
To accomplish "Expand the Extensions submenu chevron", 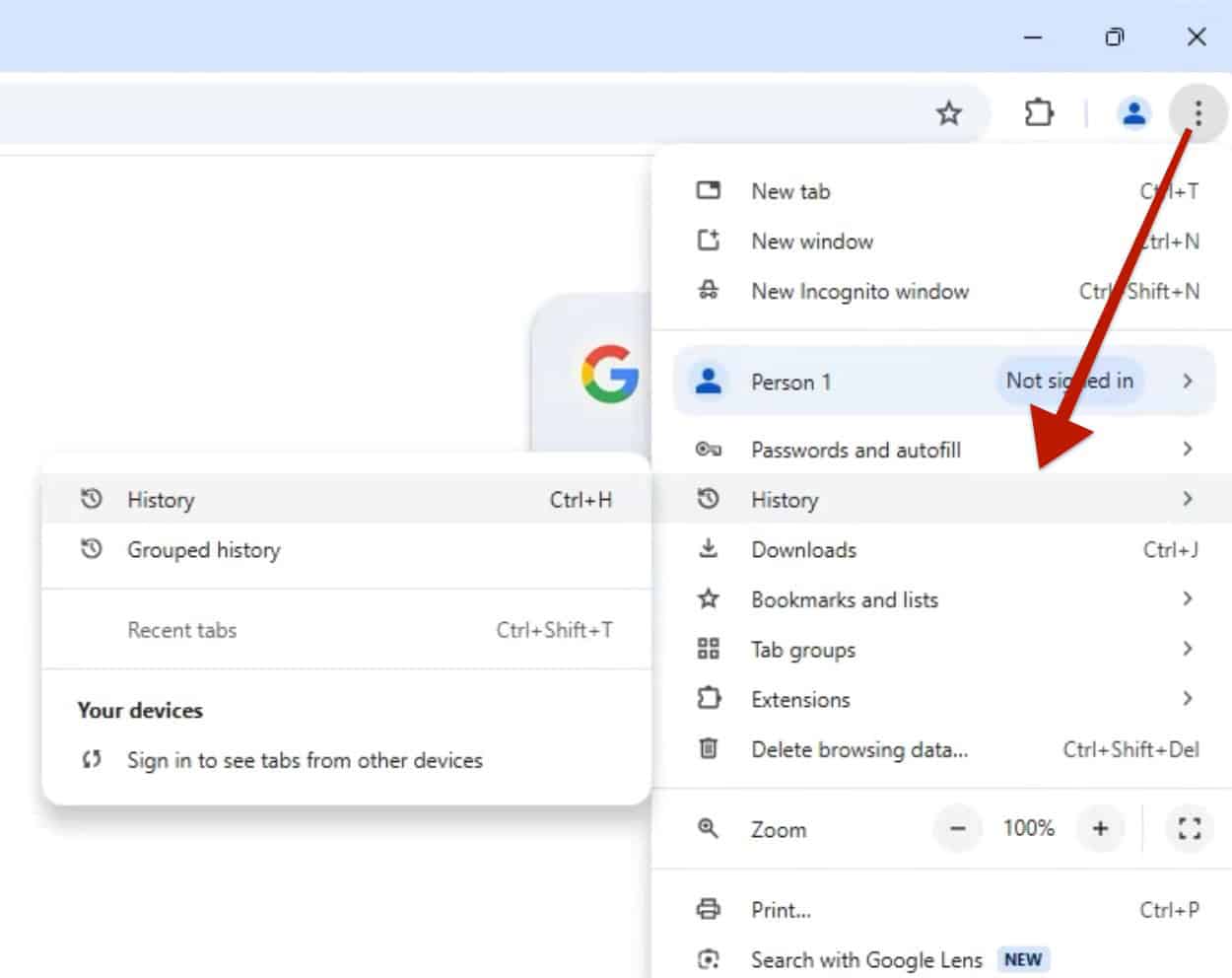I will click(x=1187, y=698).
